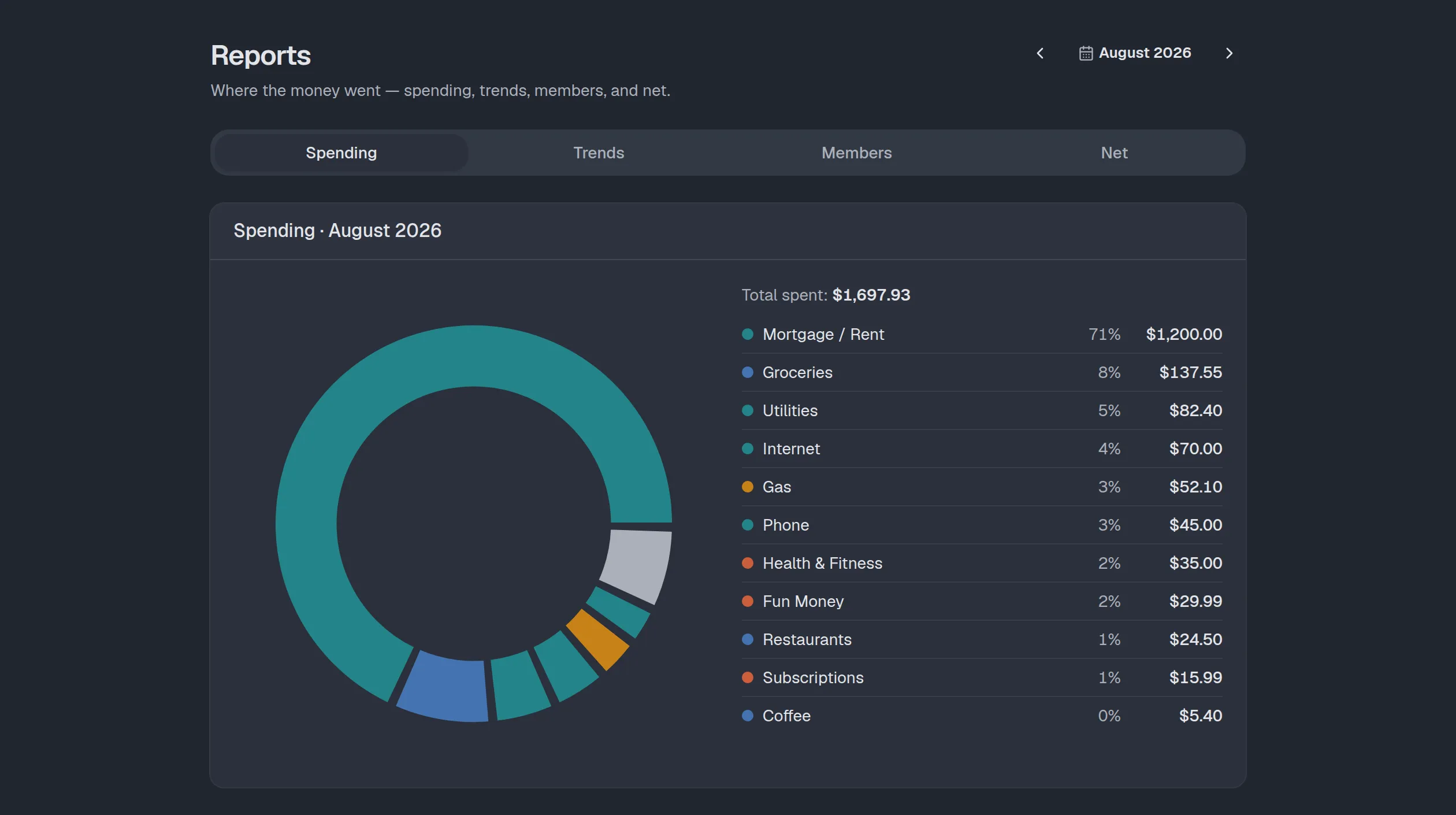
Task: Advance to the next month with right chevron
Action: coord(1229,53)
